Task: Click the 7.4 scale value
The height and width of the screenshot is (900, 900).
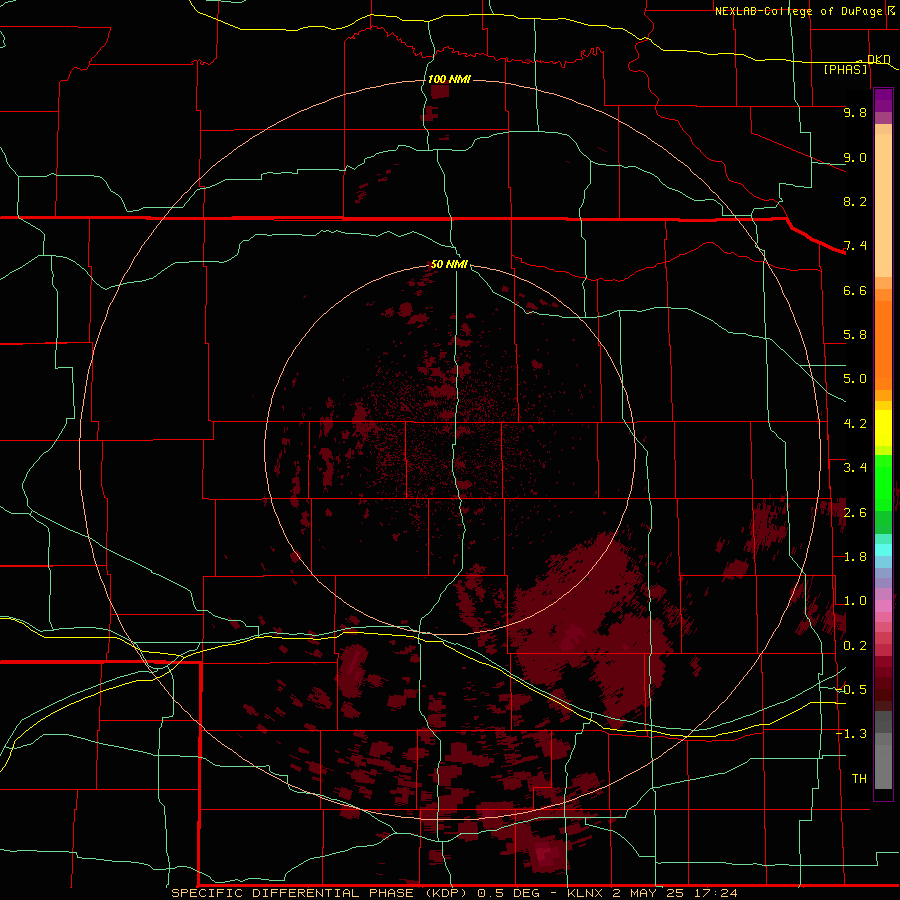Action: 855,246
